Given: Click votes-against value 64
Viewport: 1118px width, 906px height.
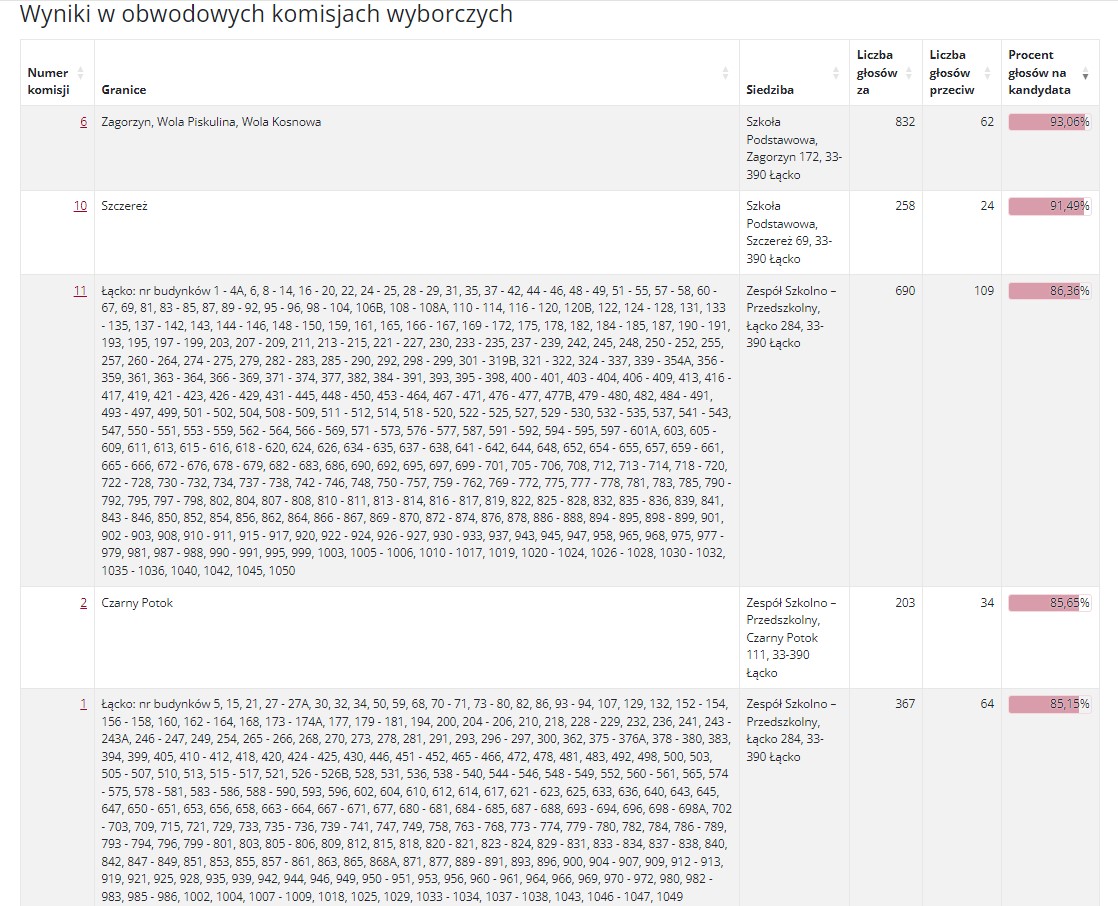Looking at the screenshot, I should pos(987,704).
